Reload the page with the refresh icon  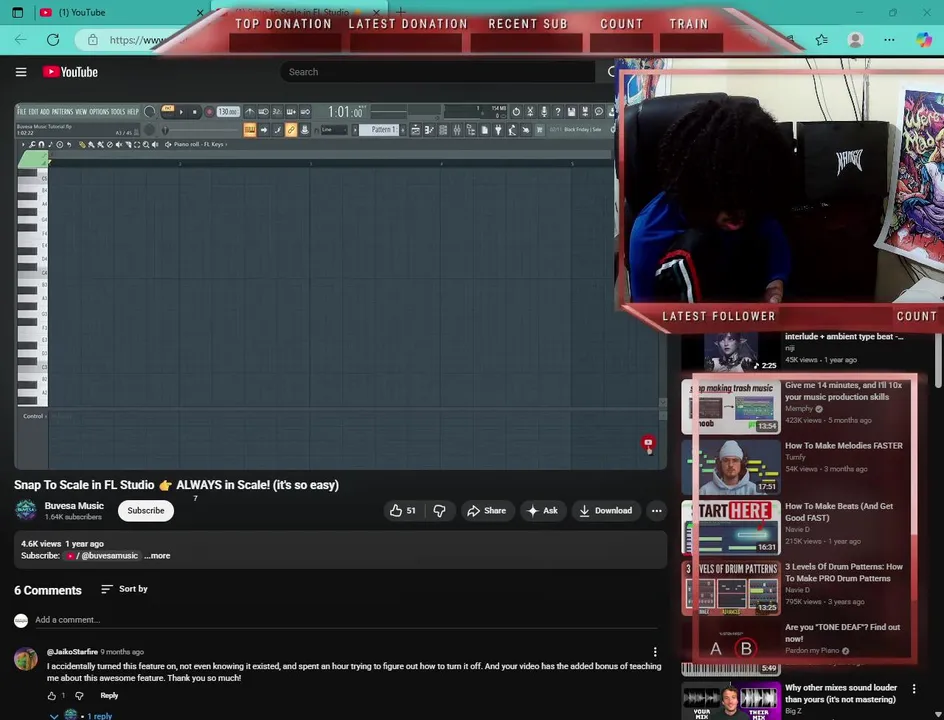[x=53, y=40]
